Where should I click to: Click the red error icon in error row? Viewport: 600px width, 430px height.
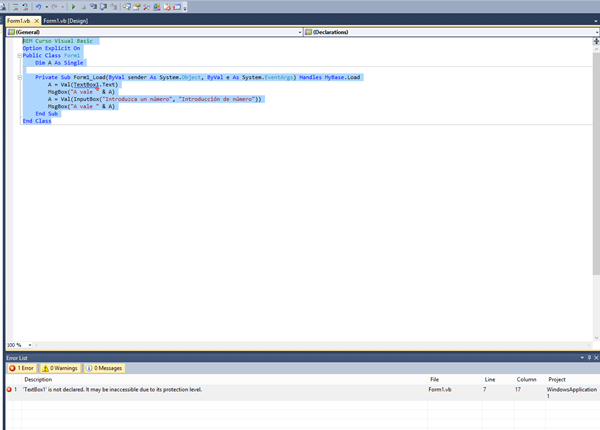(x=9, y=389)
